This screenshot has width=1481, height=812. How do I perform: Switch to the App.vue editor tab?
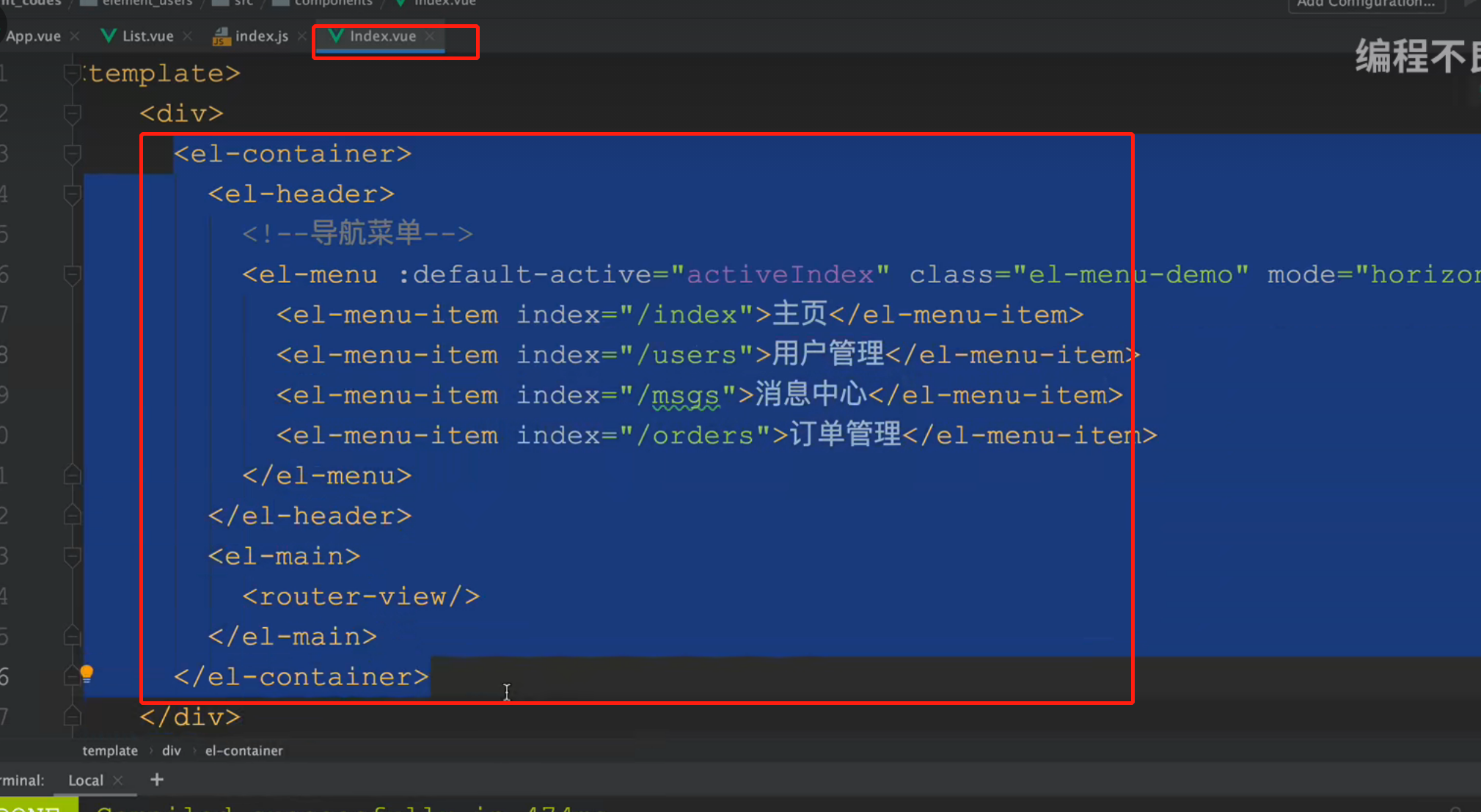33,36
